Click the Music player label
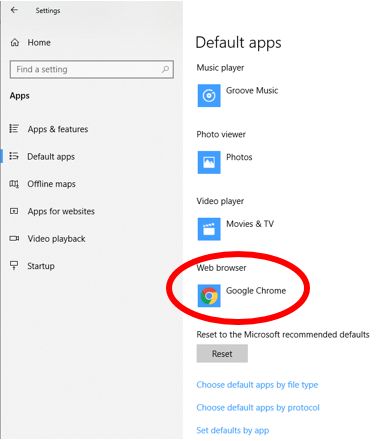This screenshot has width=390, height=441. (220, 68)
